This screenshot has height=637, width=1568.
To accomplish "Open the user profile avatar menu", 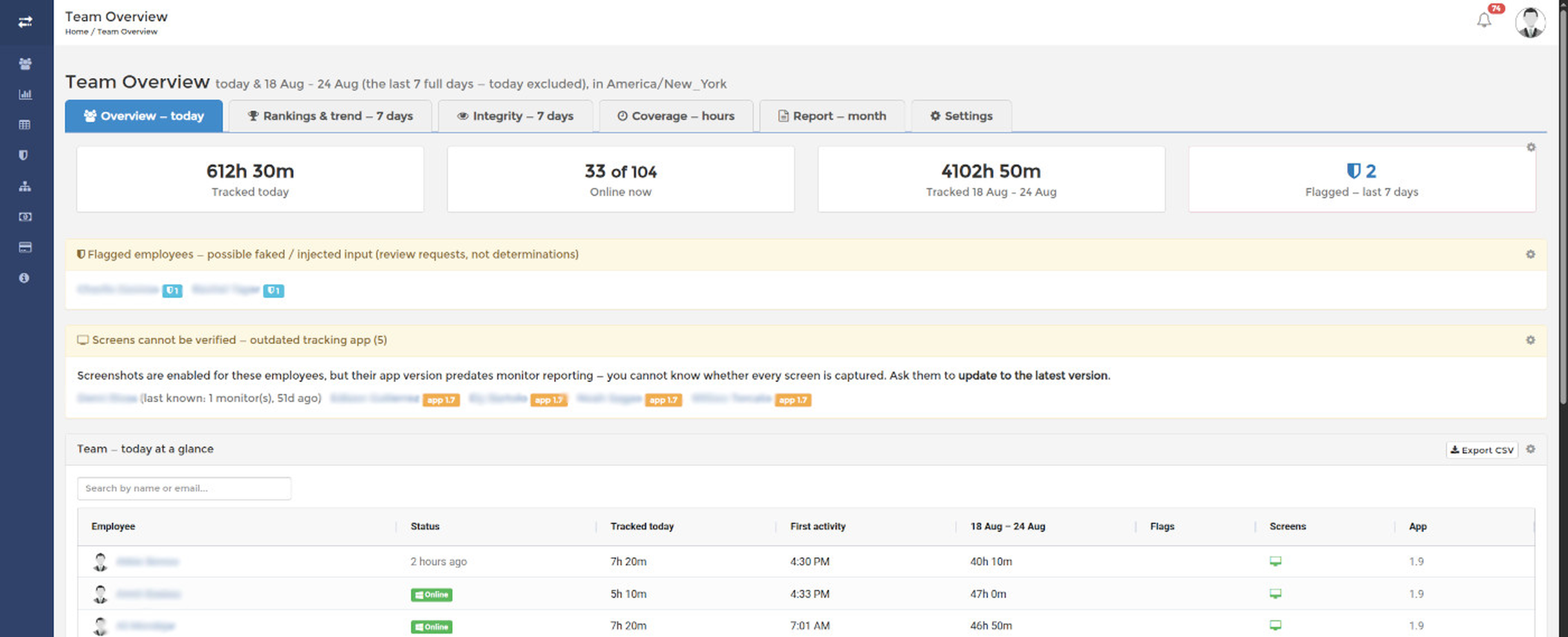I will [x=1530, y=22].
